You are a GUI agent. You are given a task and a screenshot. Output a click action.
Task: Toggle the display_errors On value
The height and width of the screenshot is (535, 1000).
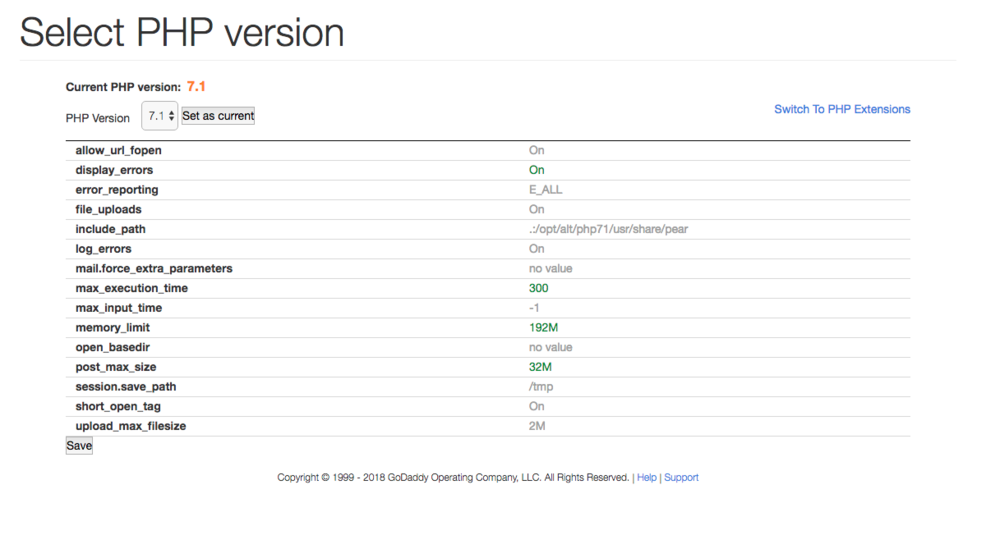click(x=536, y=170)
